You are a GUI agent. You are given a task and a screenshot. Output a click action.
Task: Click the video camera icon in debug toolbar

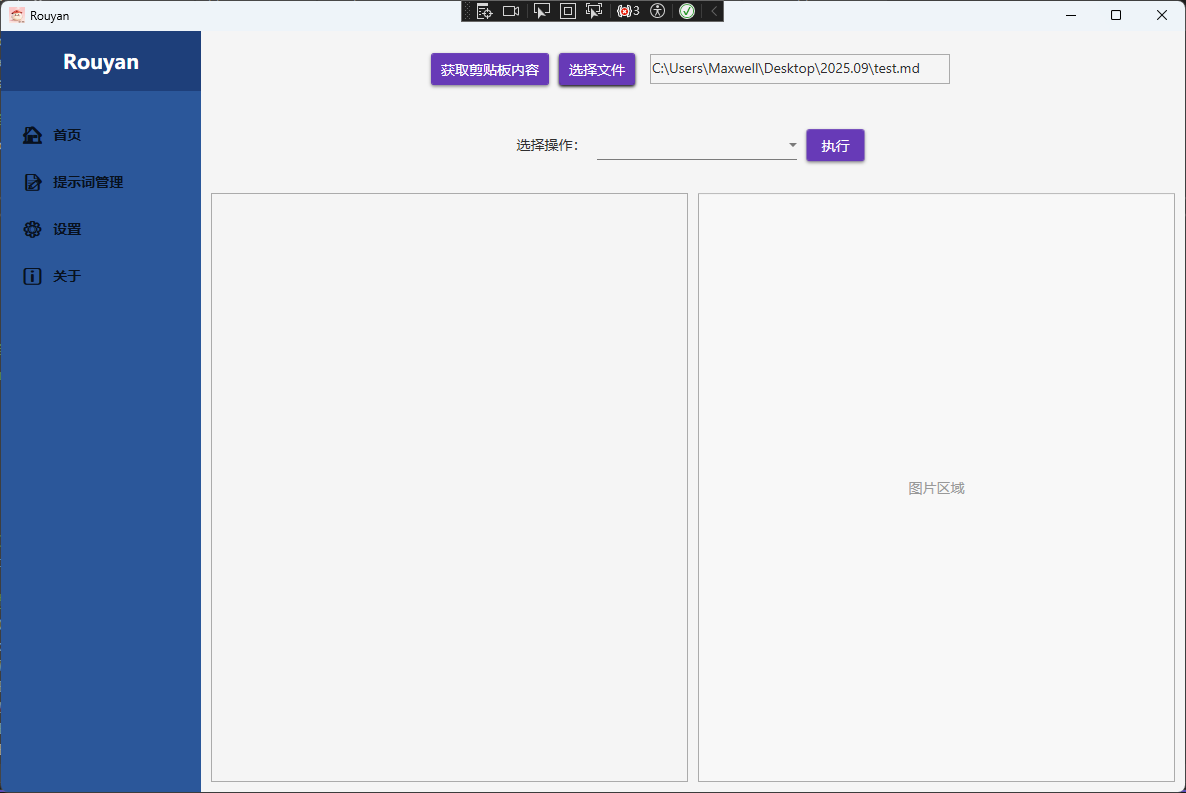(511, 11)
